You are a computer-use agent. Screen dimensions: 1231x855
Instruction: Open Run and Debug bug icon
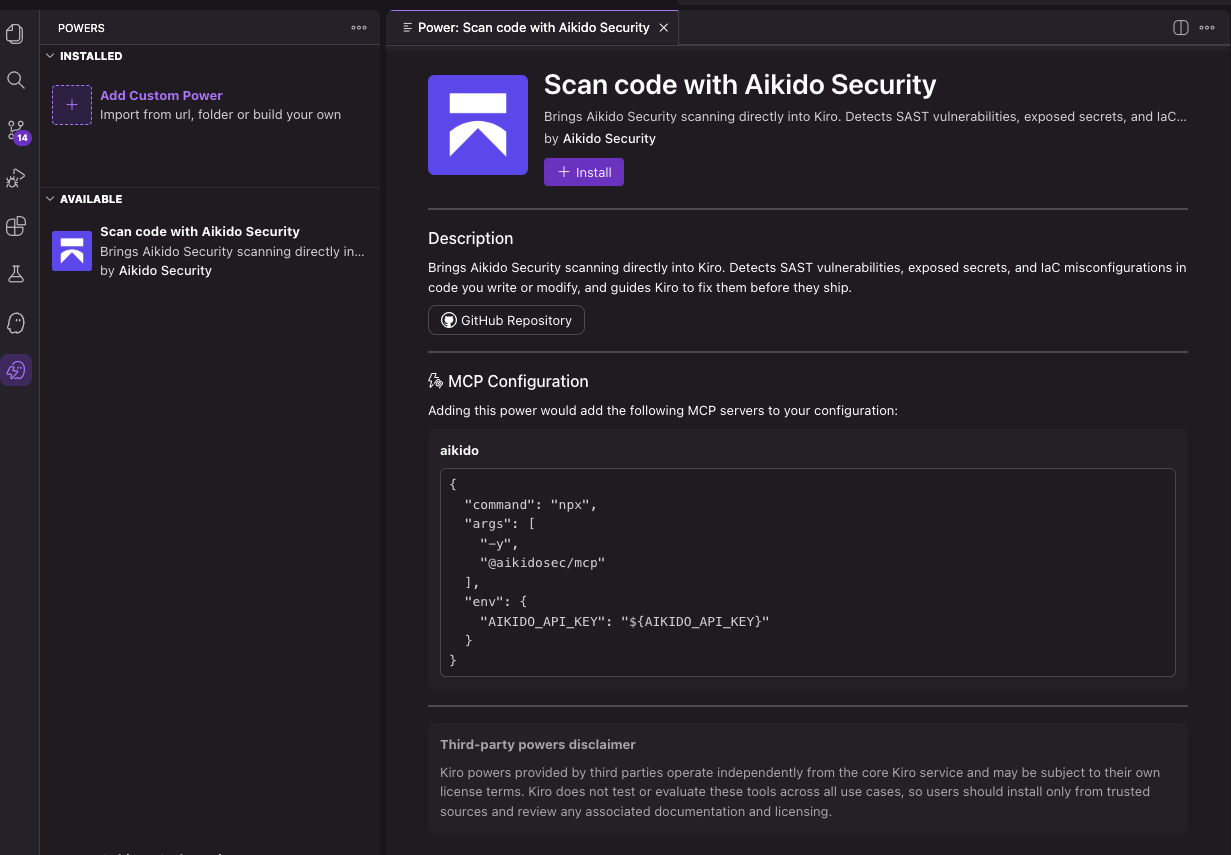(x=15, y=178)
